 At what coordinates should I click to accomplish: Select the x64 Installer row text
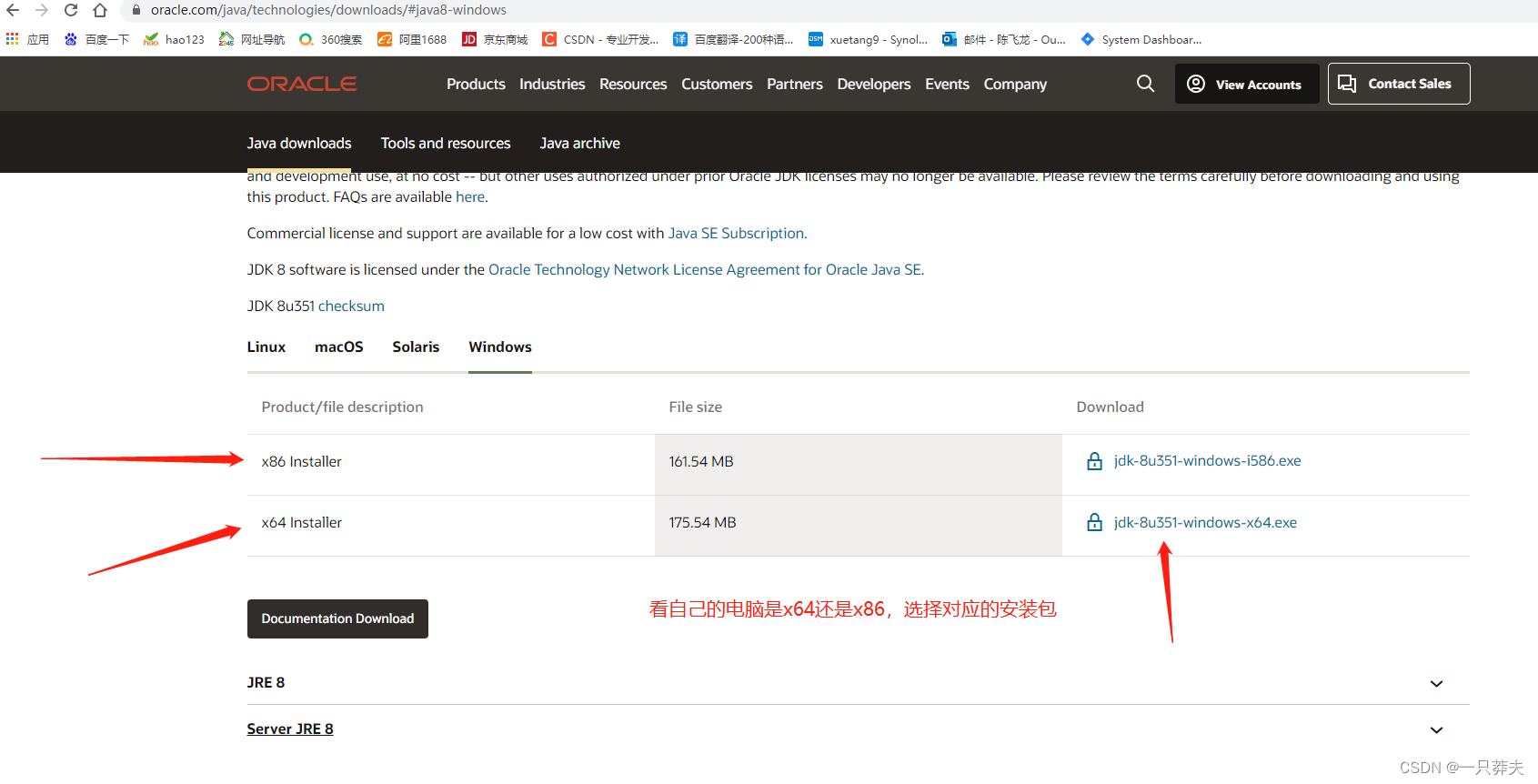tap(302, 522)
